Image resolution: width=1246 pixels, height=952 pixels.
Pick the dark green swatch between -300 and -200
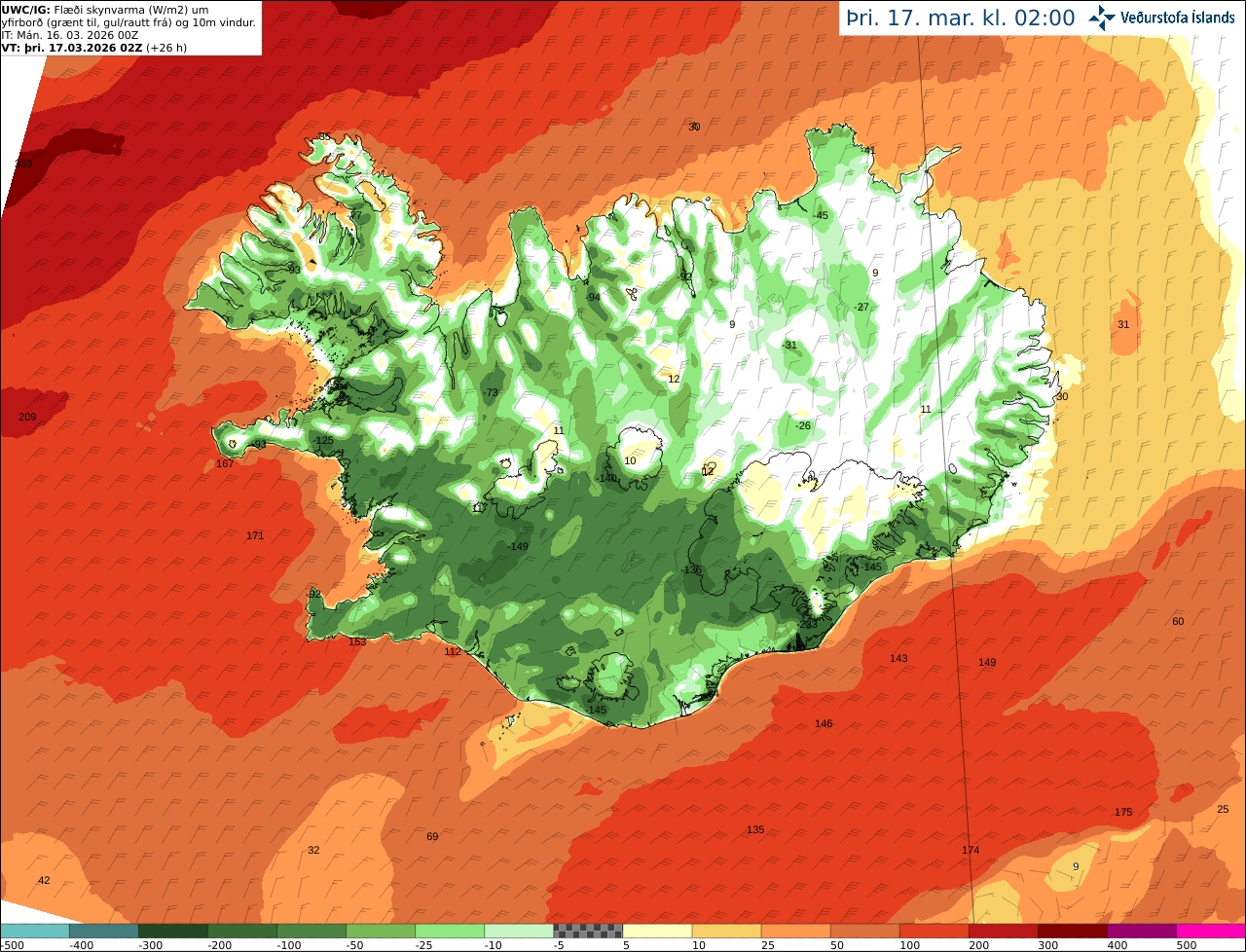point(172,931)
